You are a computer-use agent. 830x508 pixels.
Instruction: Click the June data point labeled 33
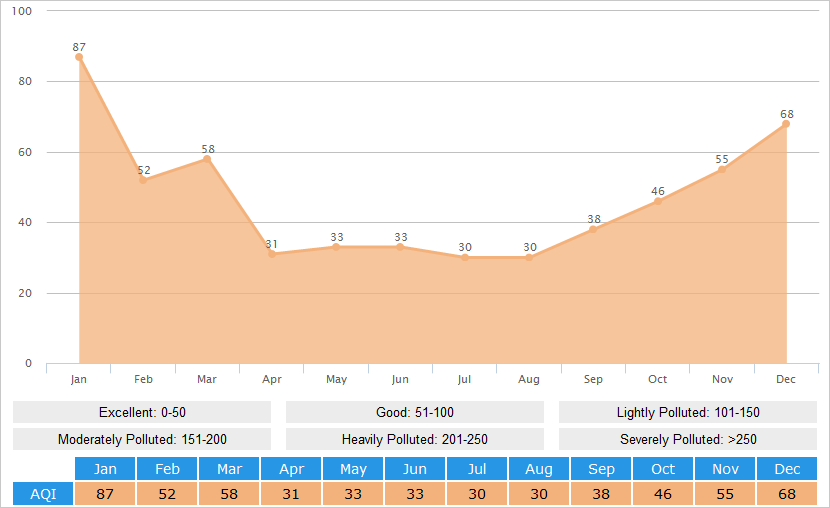tap(400, 247)
